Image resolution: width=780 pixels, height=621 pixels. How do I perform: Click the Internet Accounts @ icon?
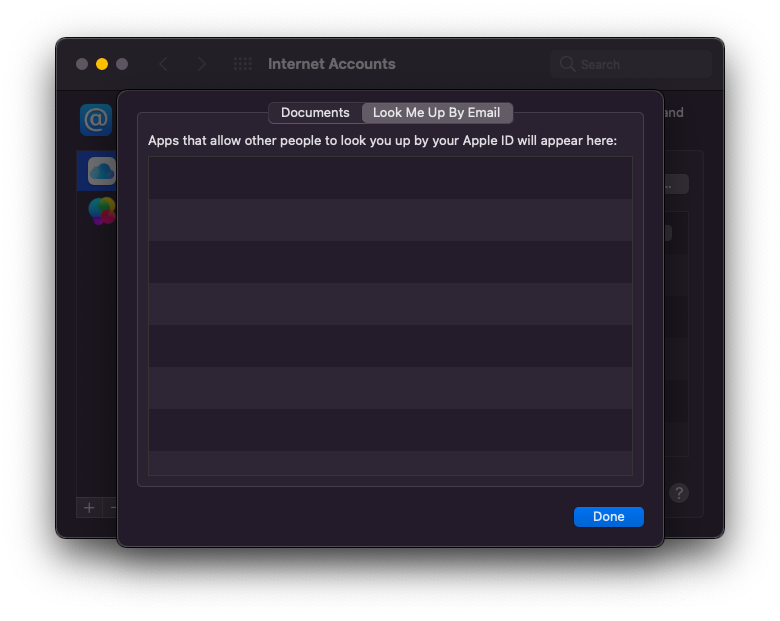(x=96, y=120)
